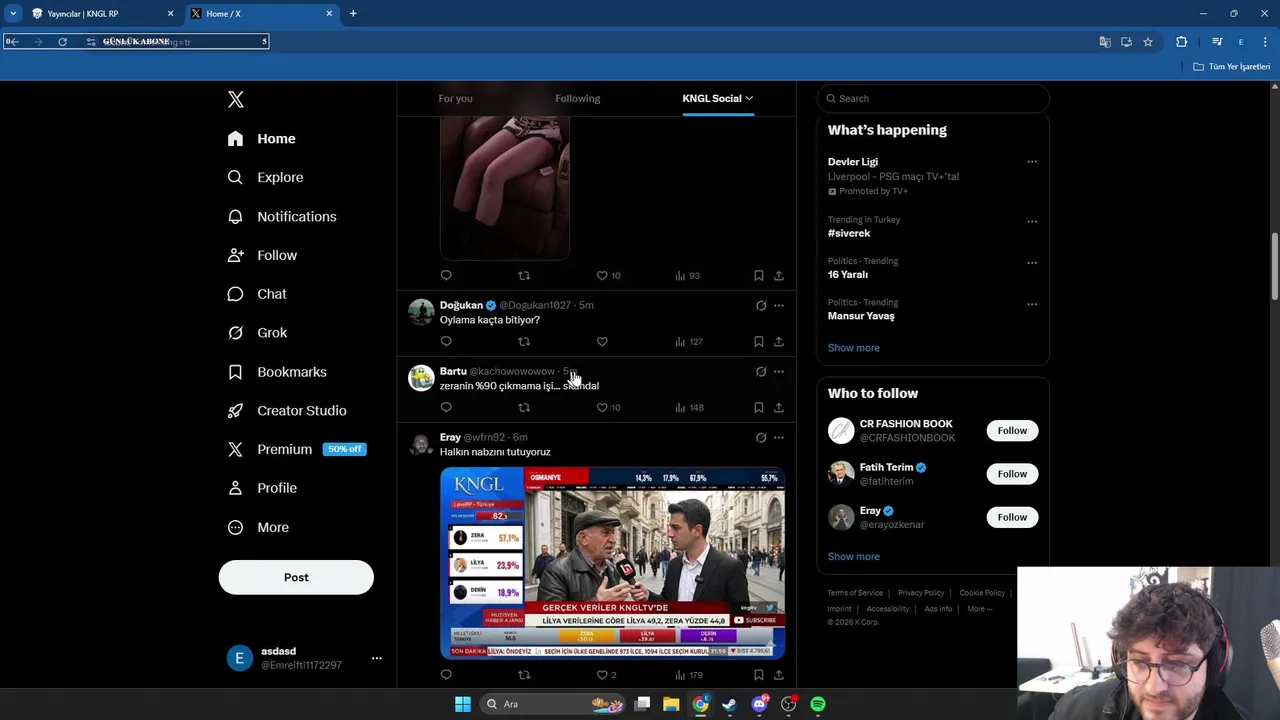Open Grok explain icon on Eray's post
The height and width of the screenshot is (720, 1280).
(x=761, y=438)
